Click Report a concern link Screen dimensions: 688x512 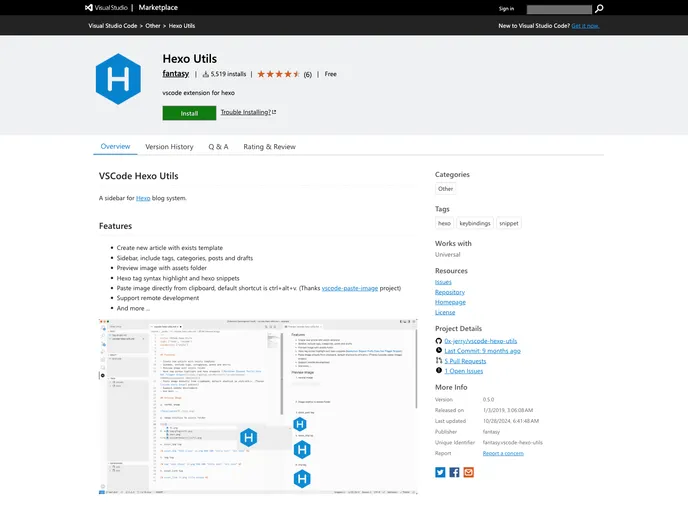pos(503,453)
